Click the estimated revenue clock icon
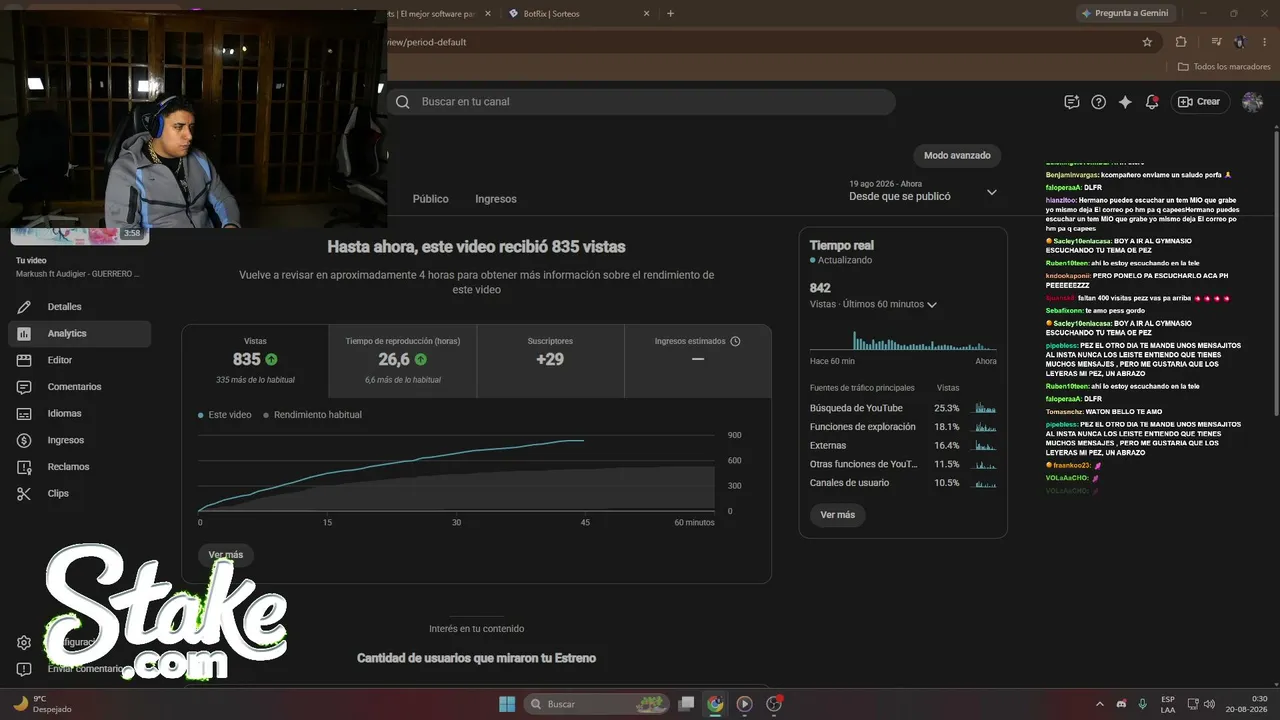 (x=735, y=341)
